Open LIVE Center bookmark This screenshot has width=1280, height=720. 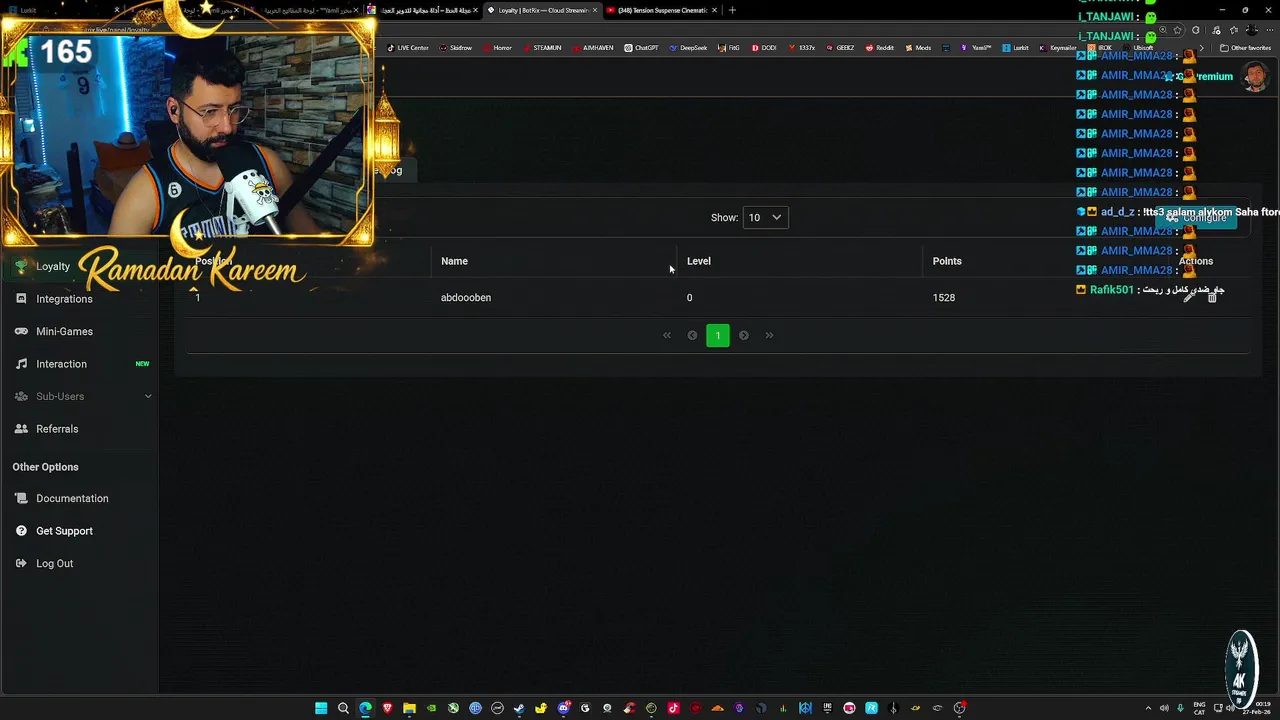pos(408,48)
